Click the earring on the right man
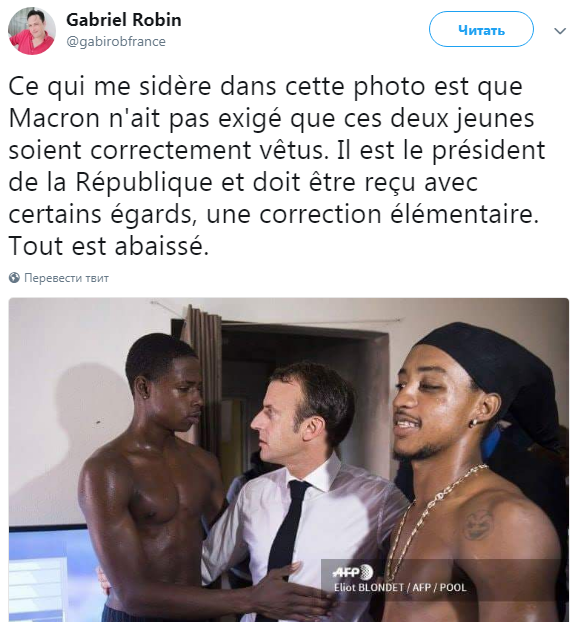Viewport: 580px width, 622px height. tap(474, 422)
